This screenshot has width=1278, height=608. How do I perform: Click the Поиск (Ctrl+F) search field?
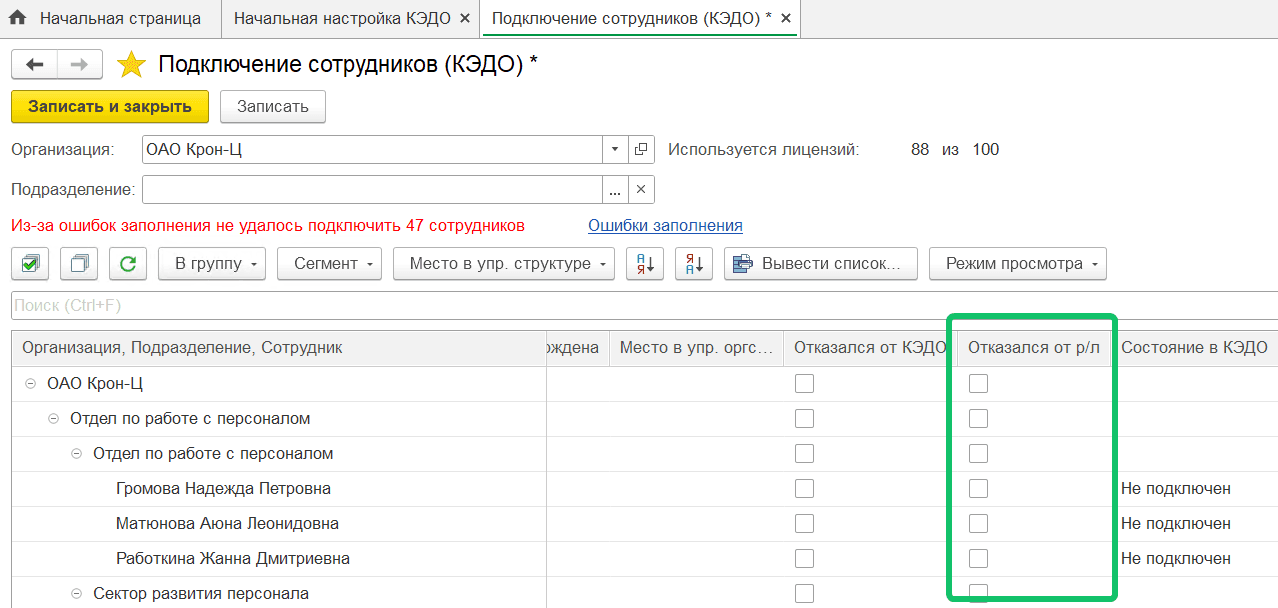pos(644,305)
